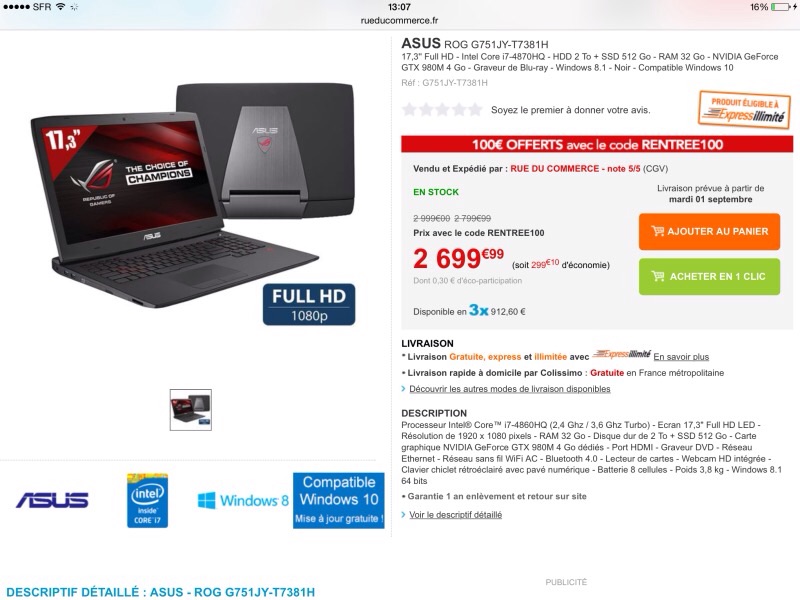Click the cart icon in Acheter en 1 clic
The image size is (800, 600).
658,276
